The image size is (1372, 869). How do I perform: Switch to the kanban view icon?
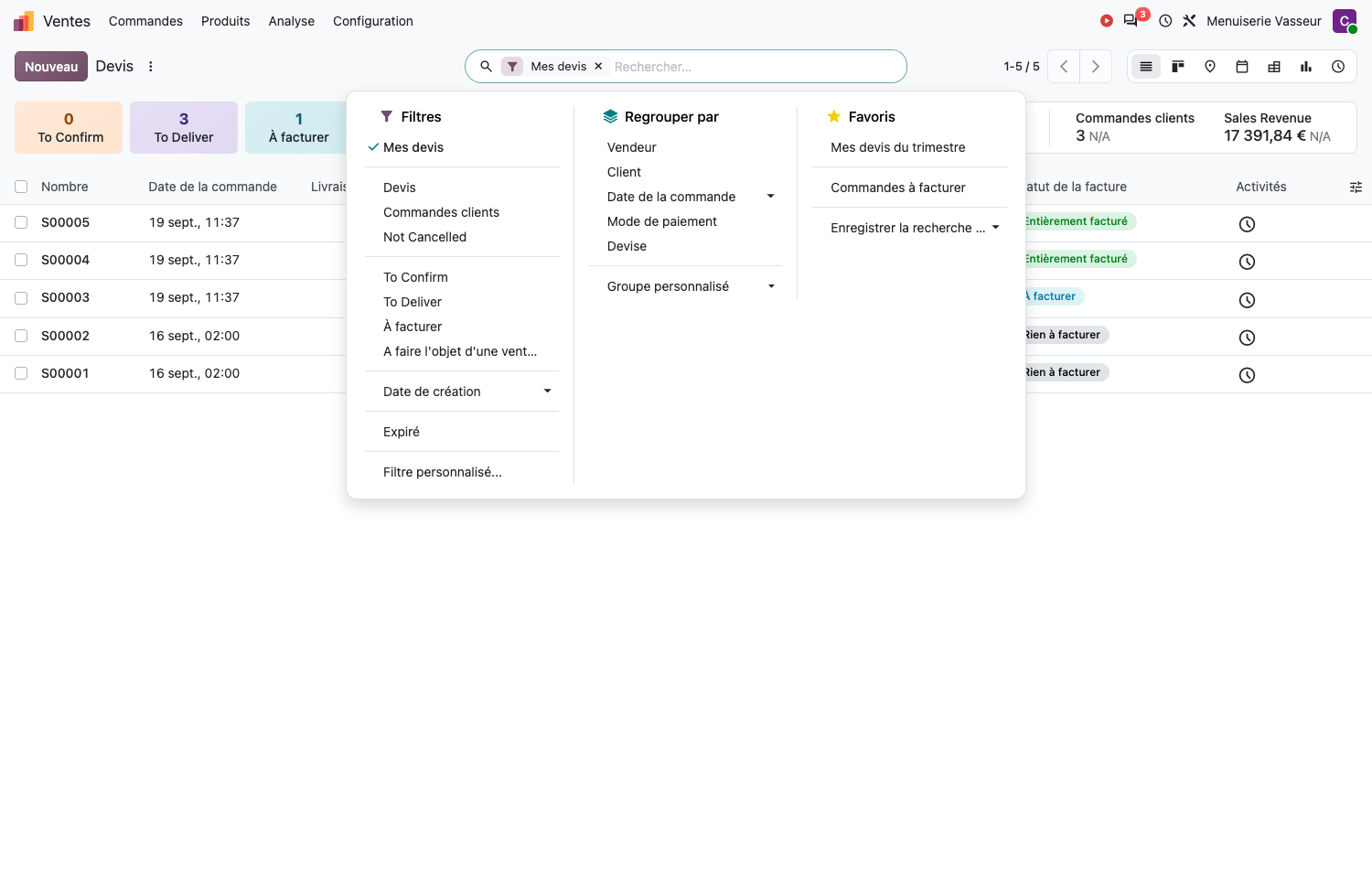tap(1178, 67)
